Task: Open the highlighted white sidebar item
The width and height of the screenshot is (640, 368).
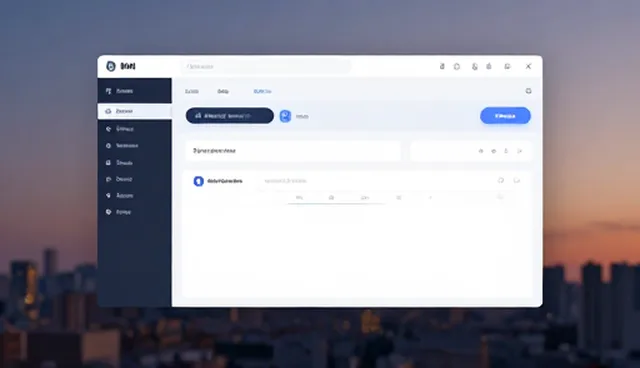Action: [135, 111]
